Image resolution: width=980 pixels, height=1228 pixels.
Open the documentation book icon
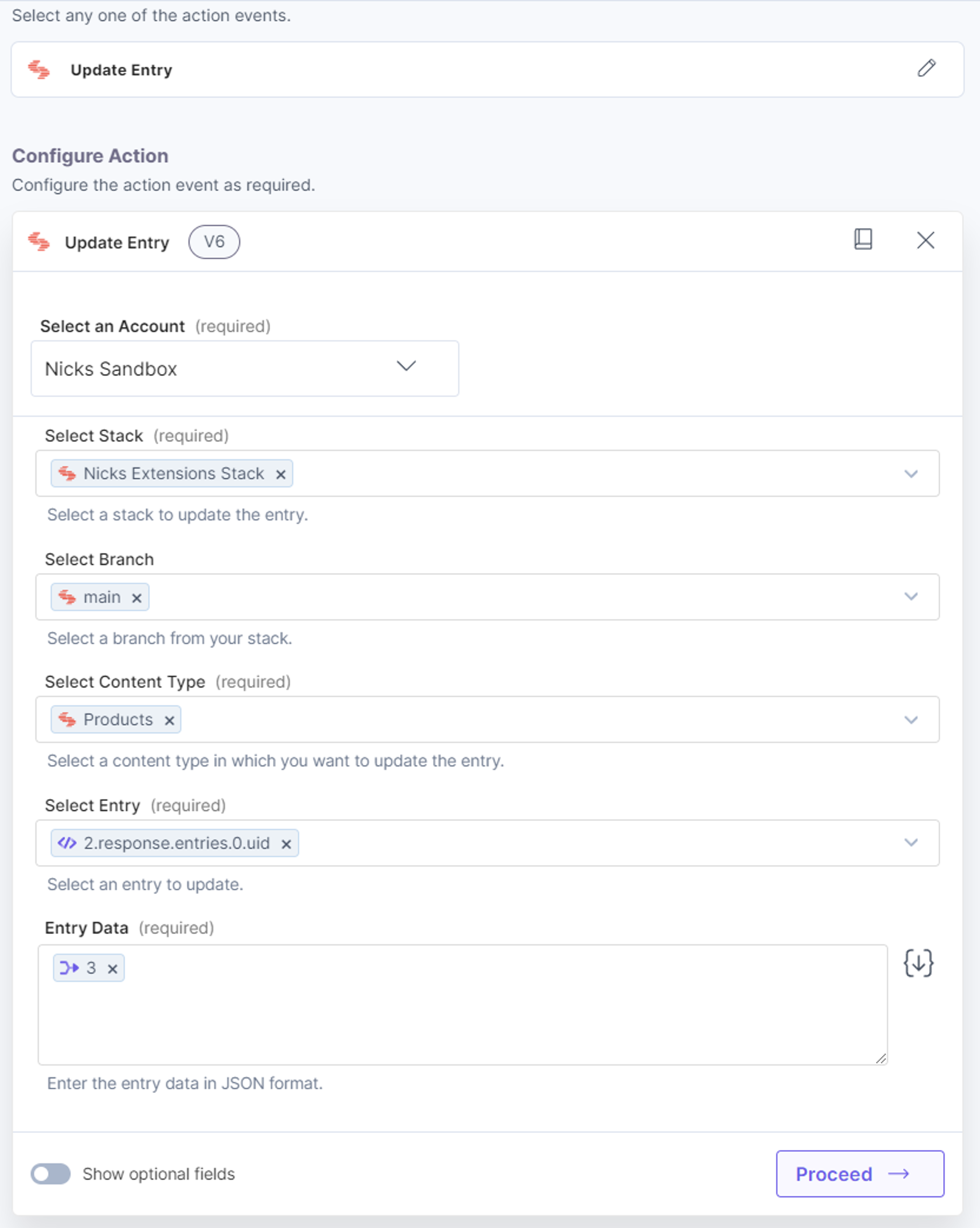(x=863, y=239)
